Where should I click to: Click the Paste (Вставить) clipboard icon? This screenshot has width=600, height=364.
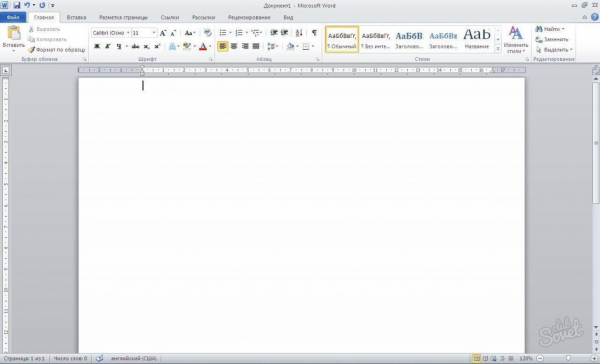[14, 33]
